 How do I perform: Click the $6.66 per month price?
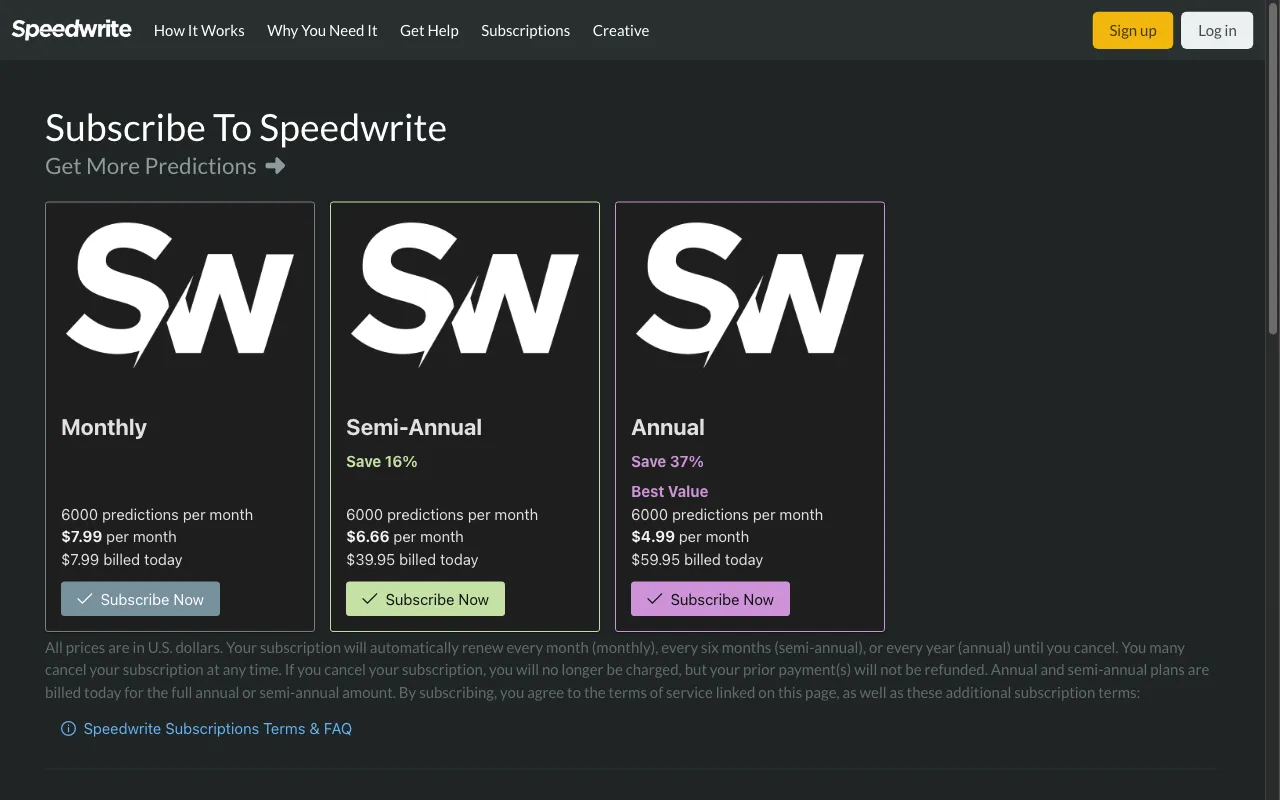[404, 537]
